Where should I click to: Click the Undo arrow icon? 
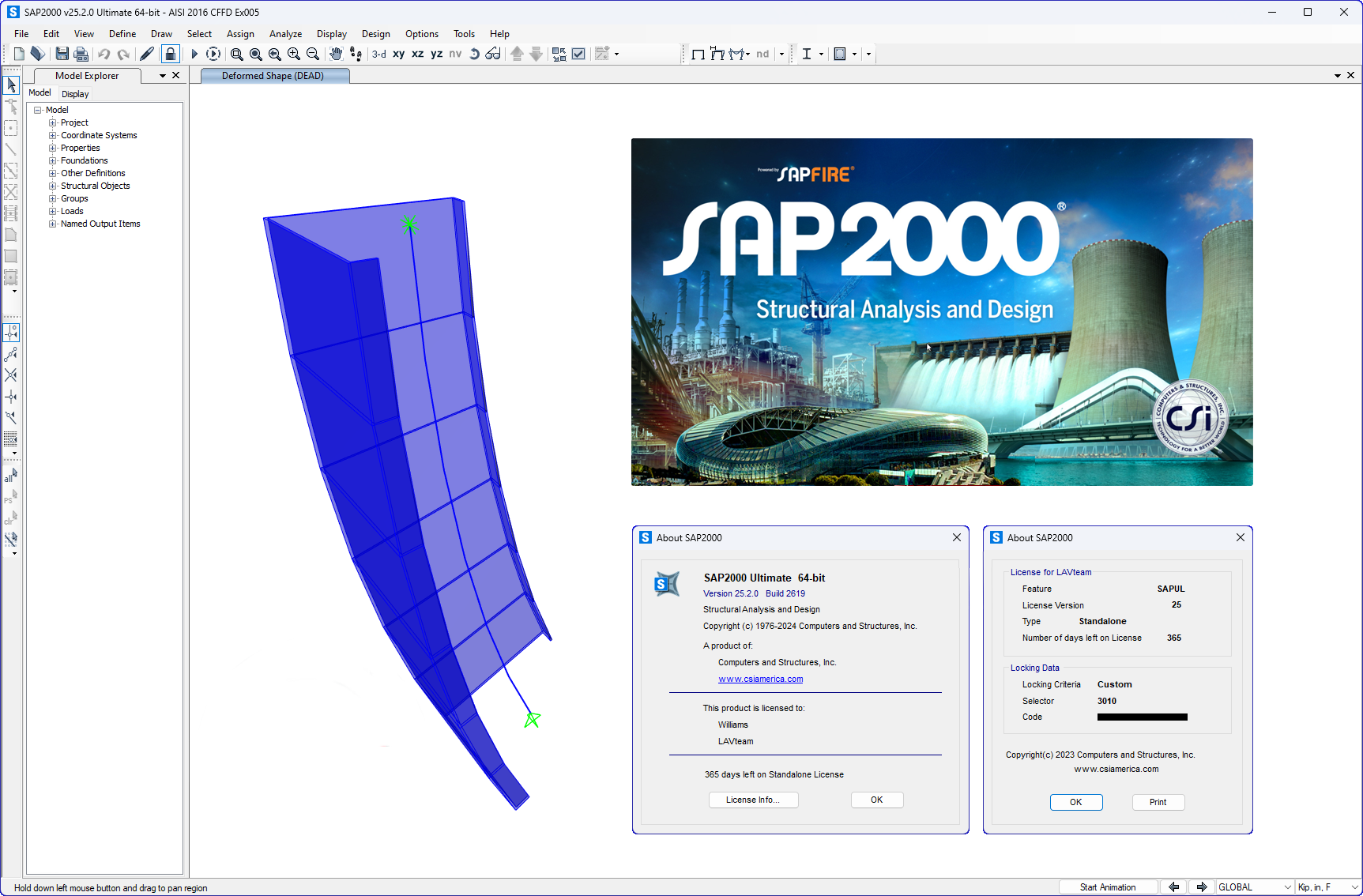pyautogui.click(x=104, y=54)
